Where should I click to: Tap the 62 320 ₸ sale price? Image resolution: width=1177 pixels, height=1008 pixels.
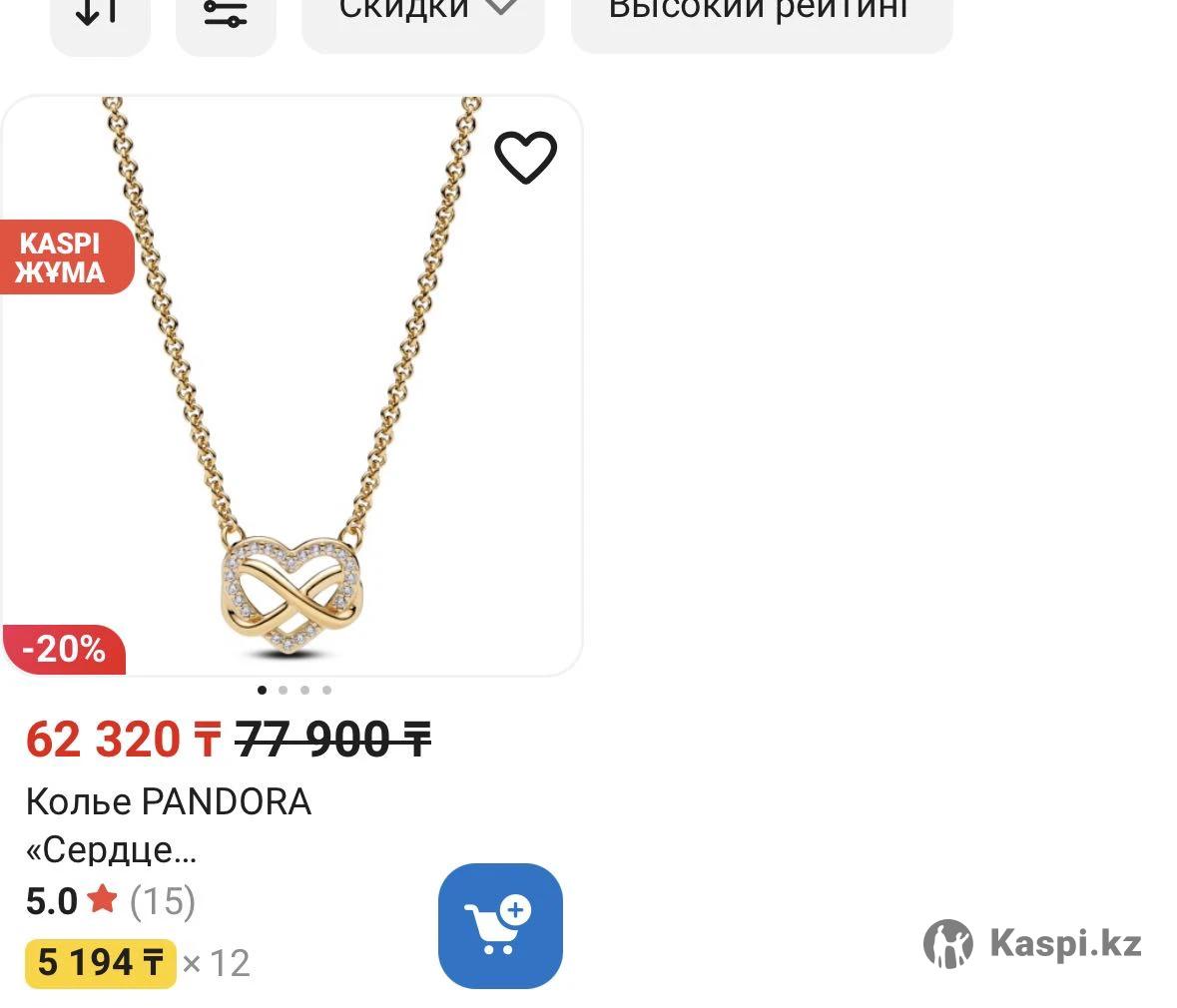(124, 740)
